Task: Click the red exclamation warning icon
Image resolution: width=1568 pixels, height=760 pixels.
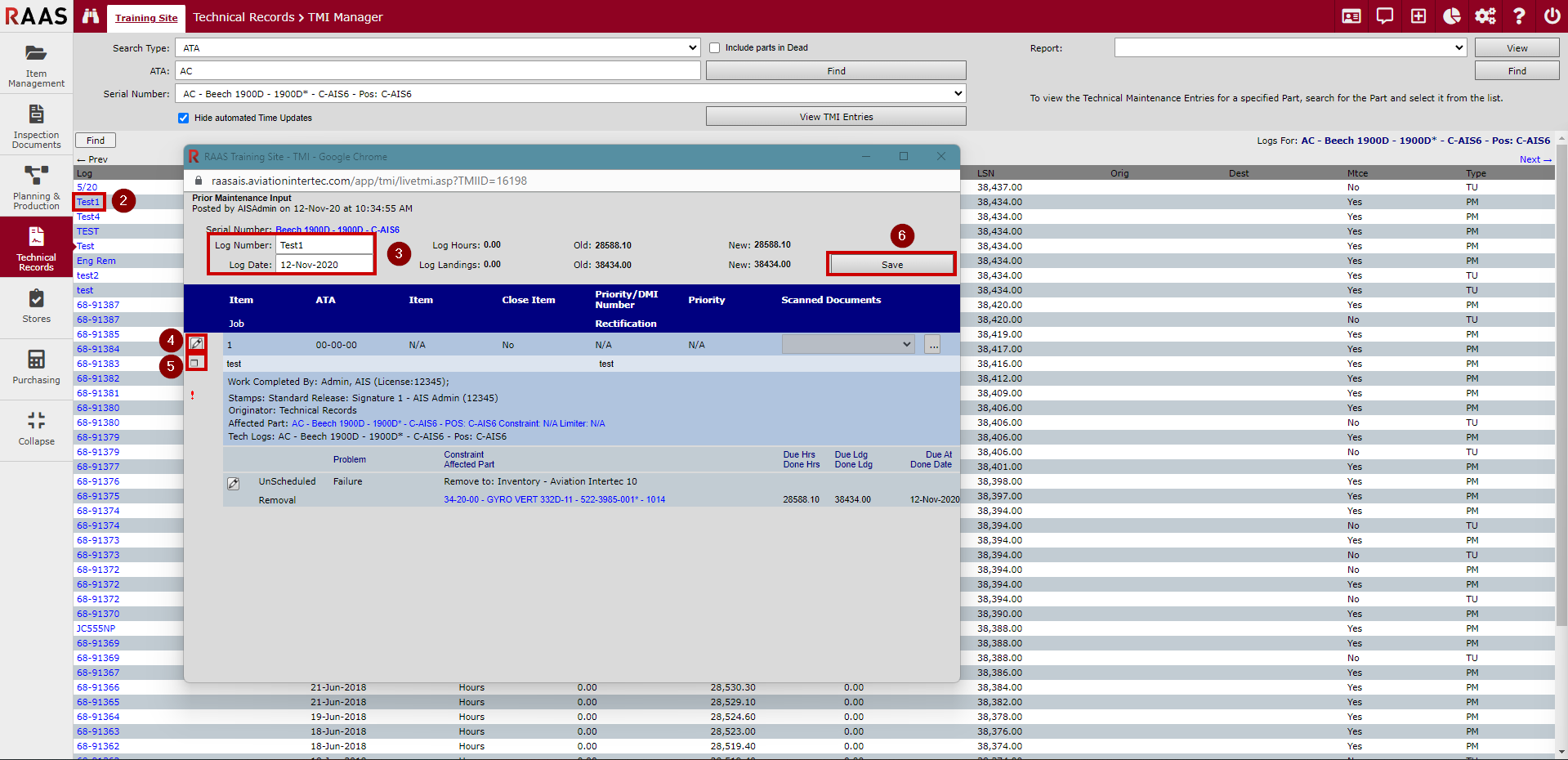Action: click(x=193, y=395)
